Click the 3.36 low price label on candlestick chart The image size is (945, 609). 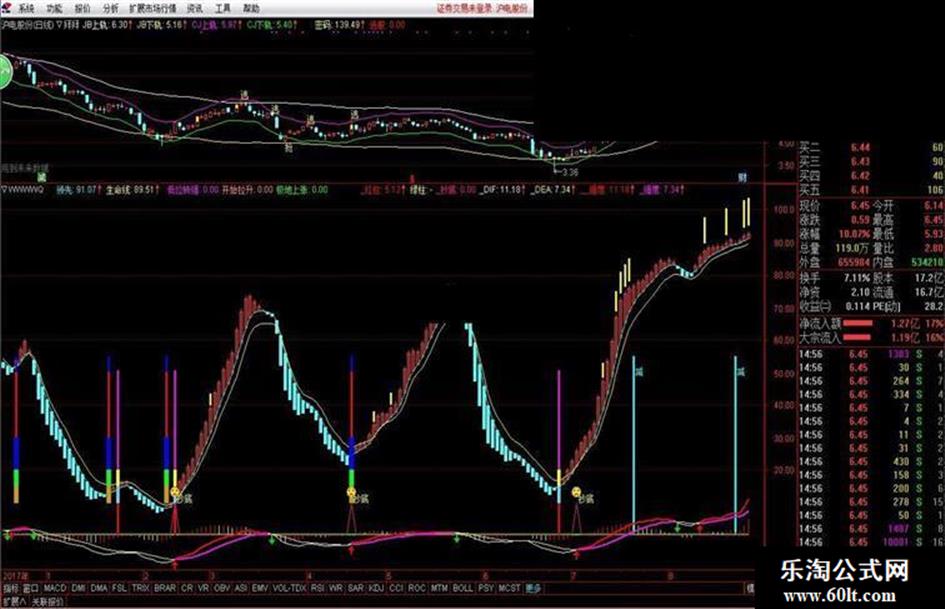[x=570, y=172]
